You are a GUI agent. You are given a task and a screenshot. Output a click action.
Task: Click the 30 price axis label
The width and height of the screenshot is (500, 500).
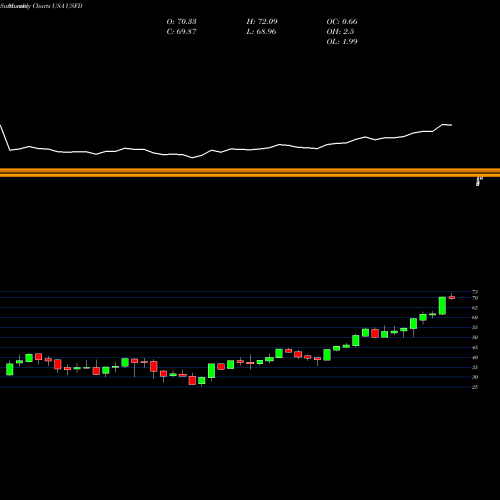(475, 377)
